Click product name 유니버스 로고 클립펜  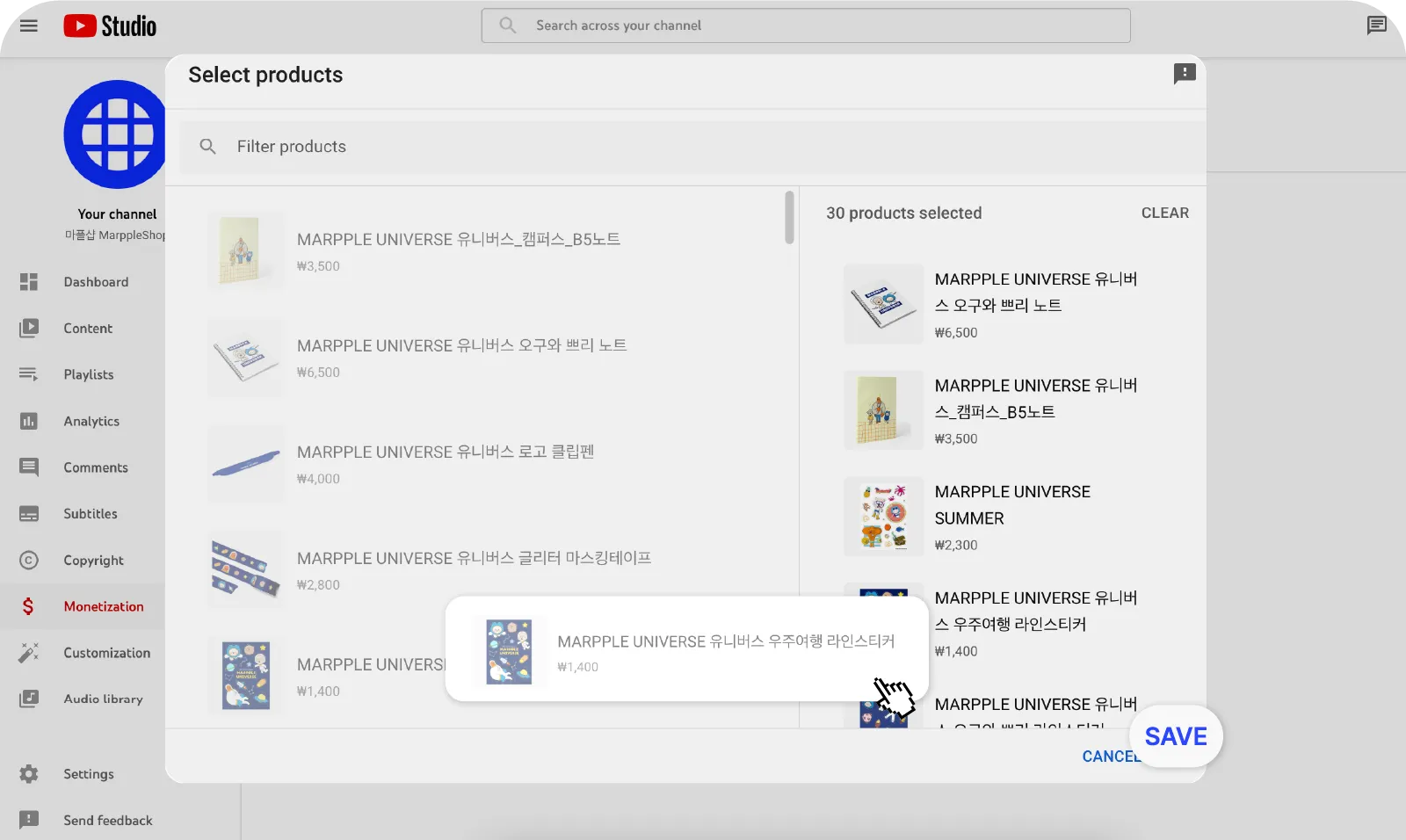[446, 452]
